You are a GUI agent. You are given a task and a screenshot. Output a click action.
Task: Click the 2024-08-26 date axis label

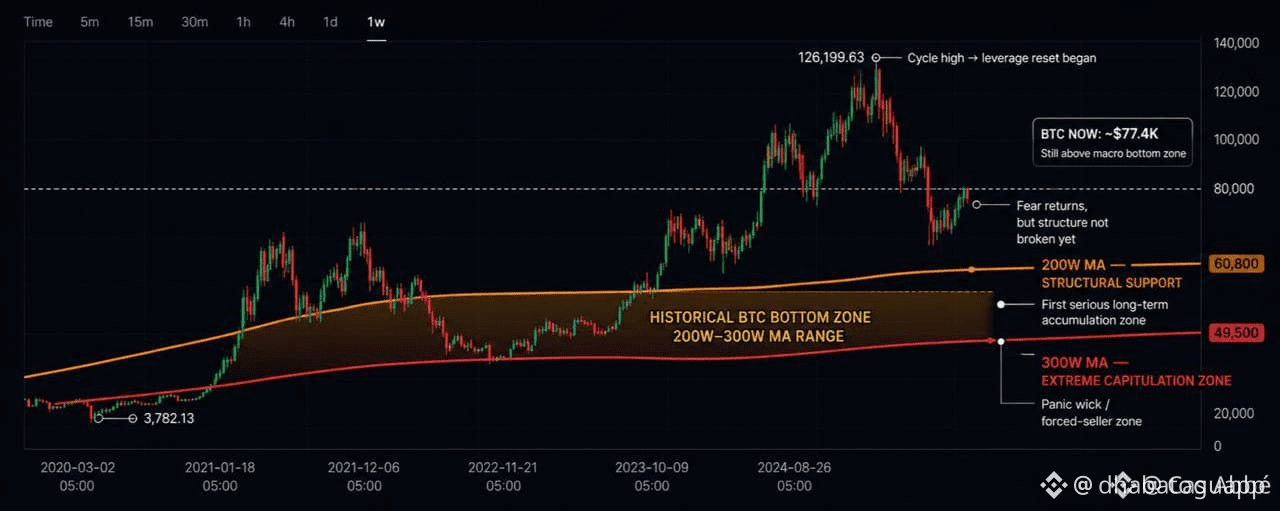(794, 476)
